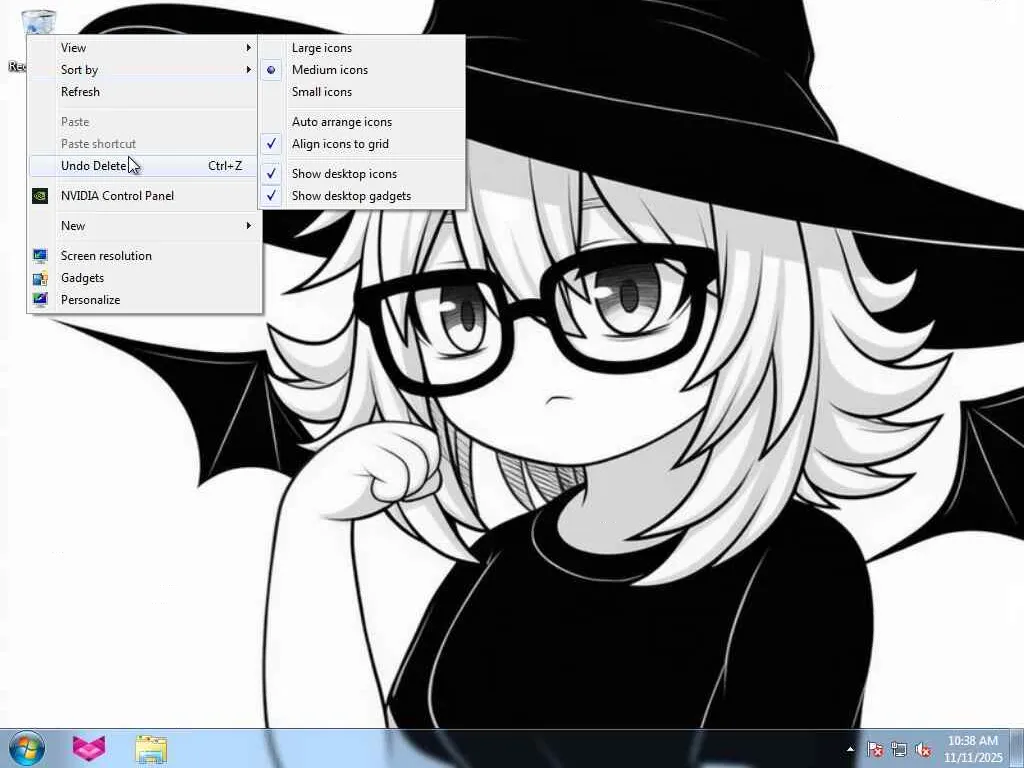Select Medium icons radio option
Screen dimensions: 1024x768
pos(362,70)
